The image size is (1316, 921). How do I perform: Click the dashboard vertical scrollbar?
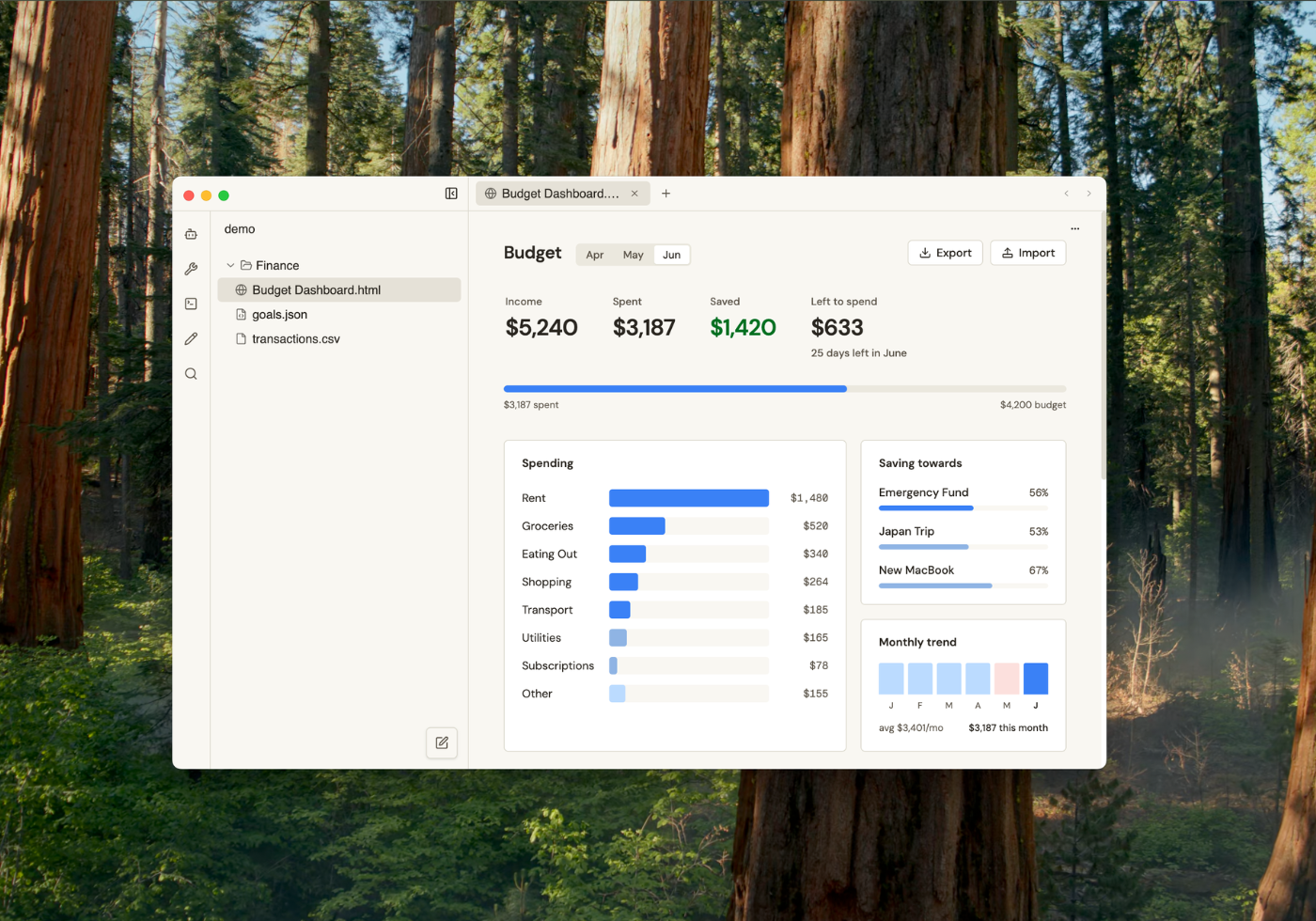1103,346
